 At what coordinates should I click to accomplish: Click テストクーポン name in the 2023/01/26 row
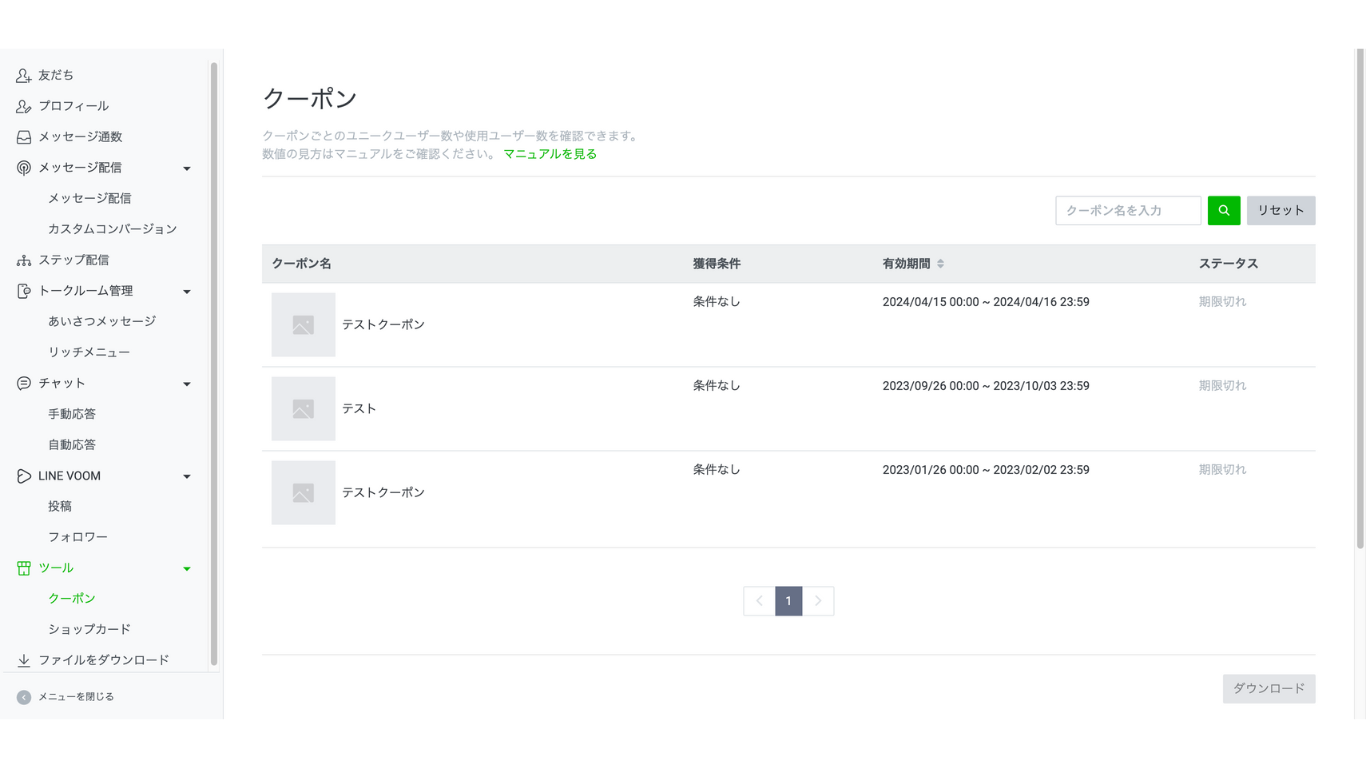[383, 493]
